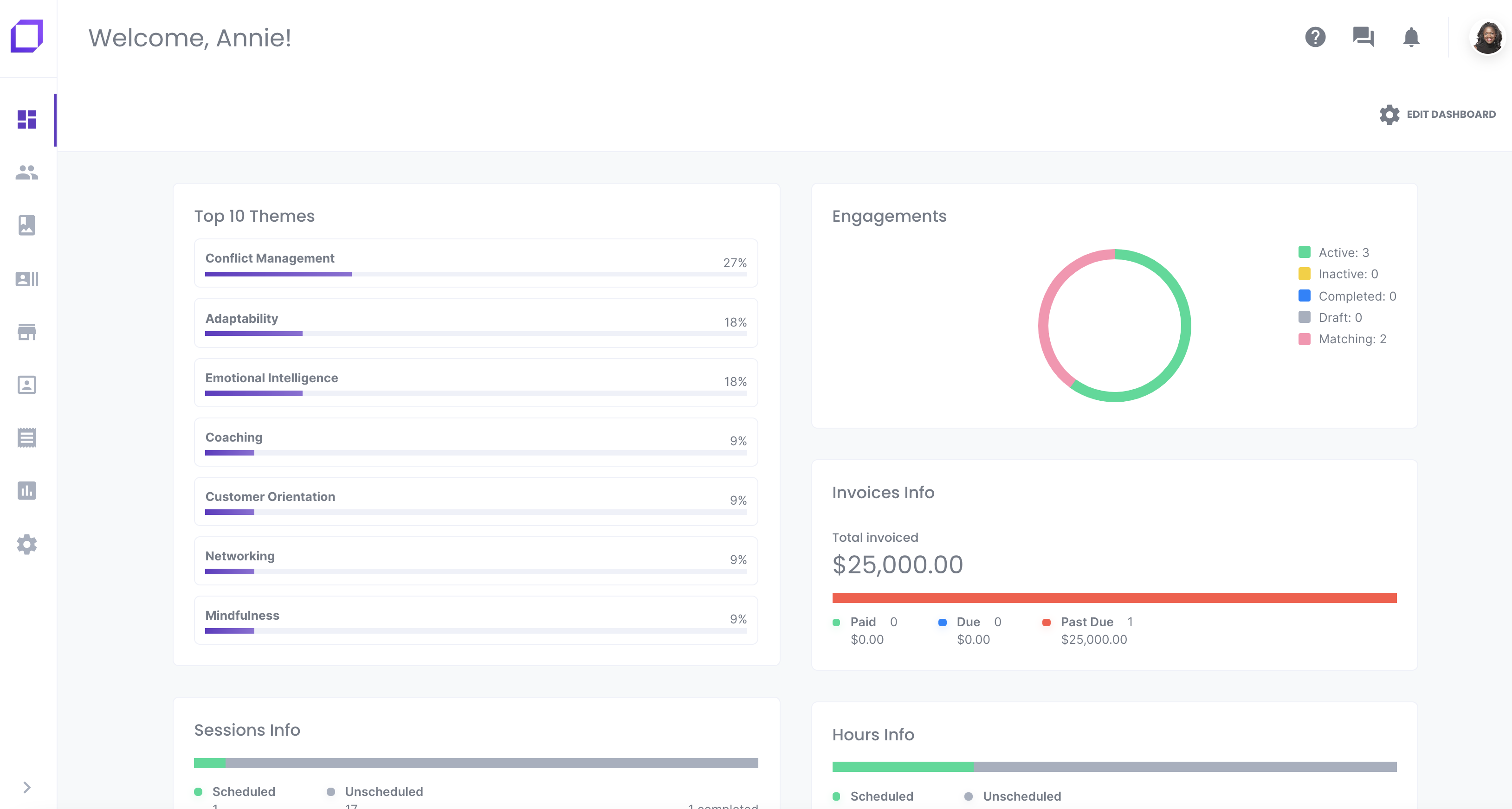Viewport: 1512px width, 809px height.
Task: Toggle the Completed legend entry
Action: tap(1347, 296)
